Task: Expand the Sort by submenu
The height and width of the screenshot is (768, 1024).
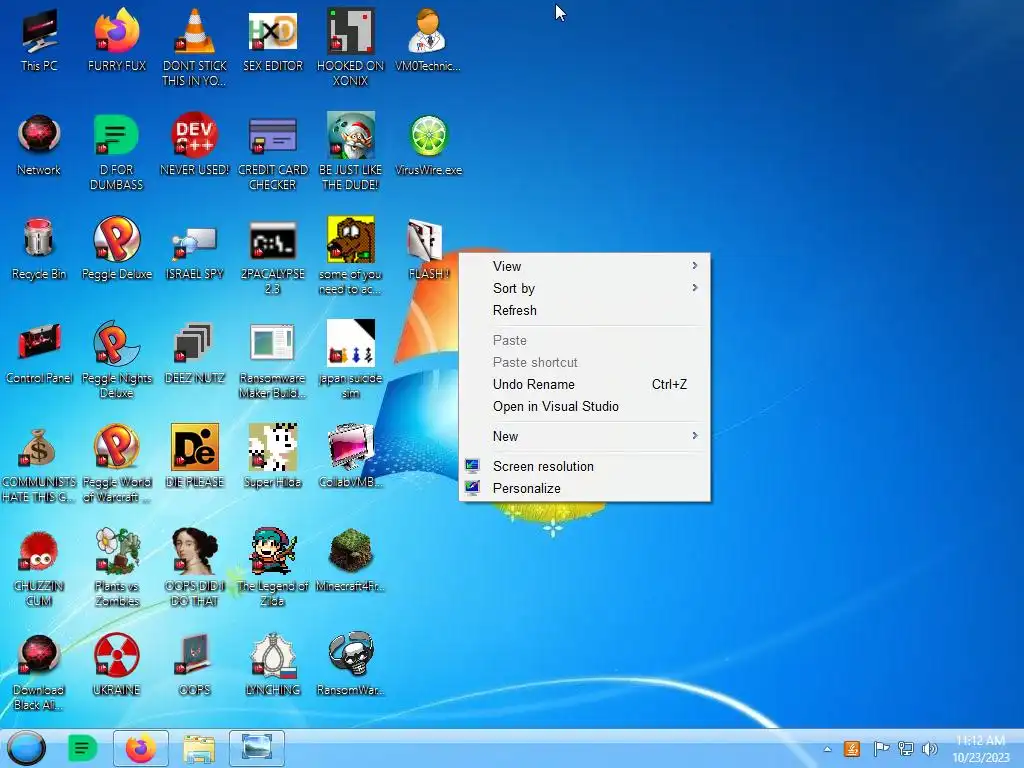Action: pyautogui.click(x=584, y=288)
